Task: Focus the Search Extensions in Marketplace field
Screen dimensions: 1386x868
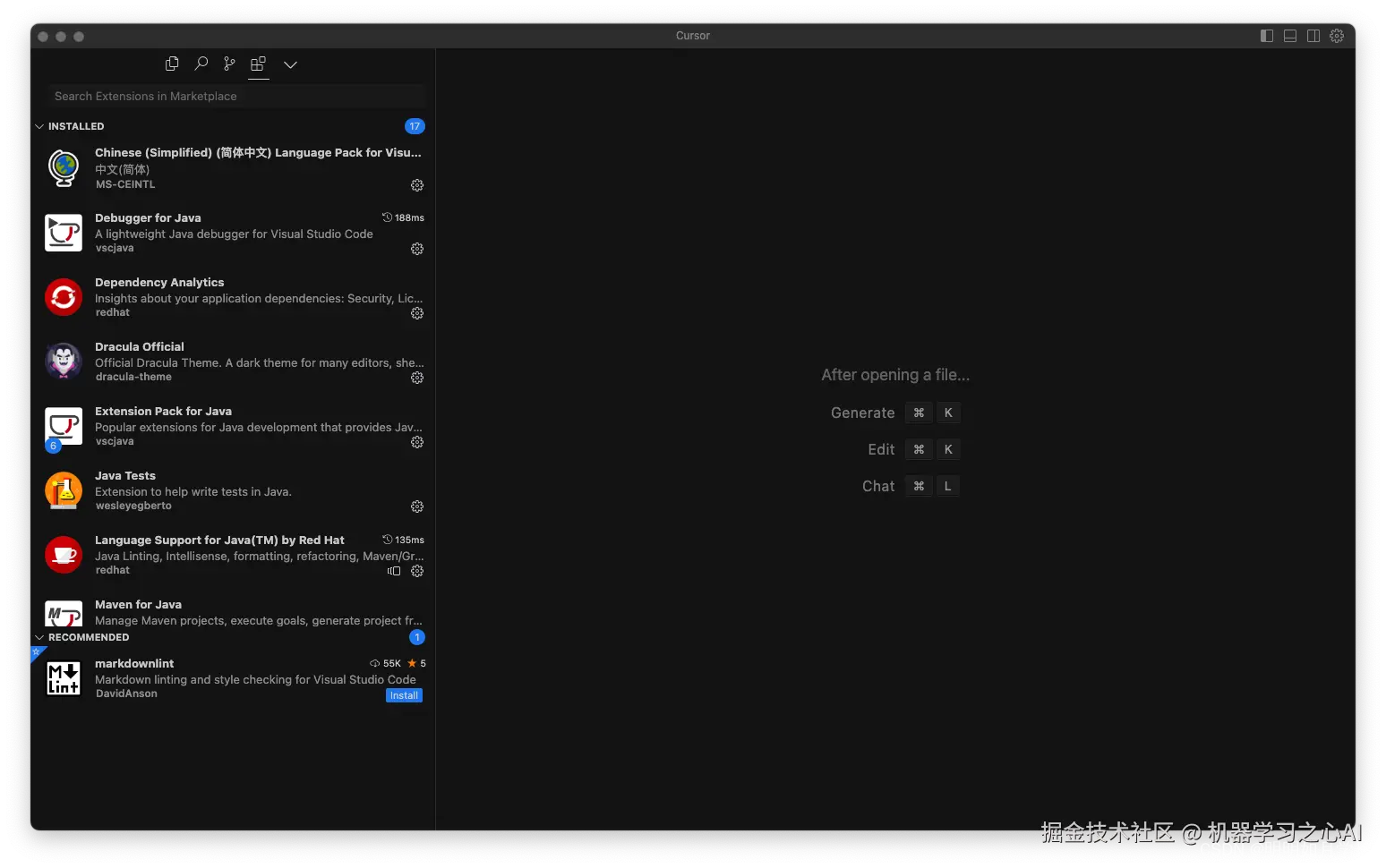Action: [x=237, y=96]
